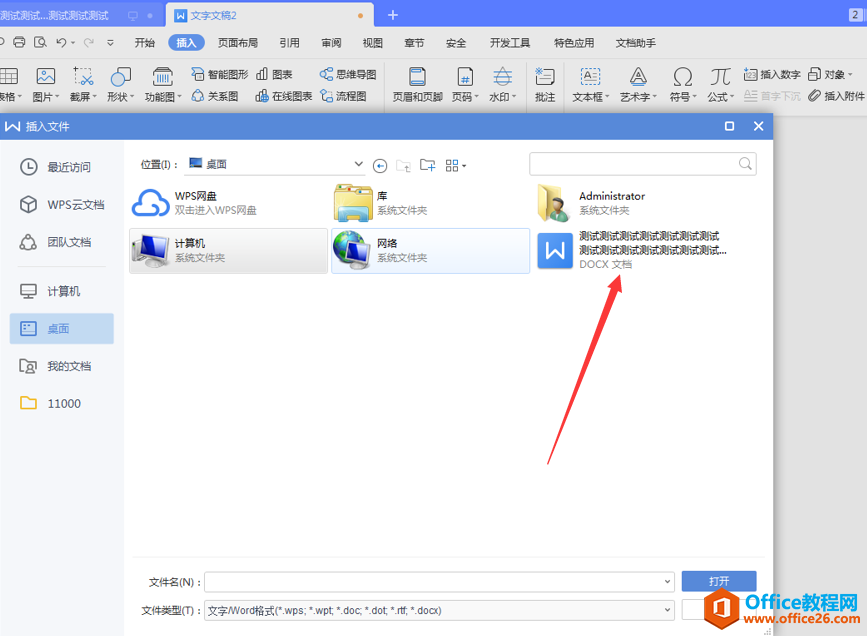Select the Administrator system folder

point(633,203)
